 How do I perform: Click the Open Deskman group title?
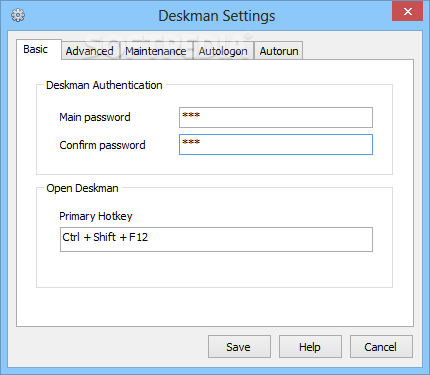(82, 188)
